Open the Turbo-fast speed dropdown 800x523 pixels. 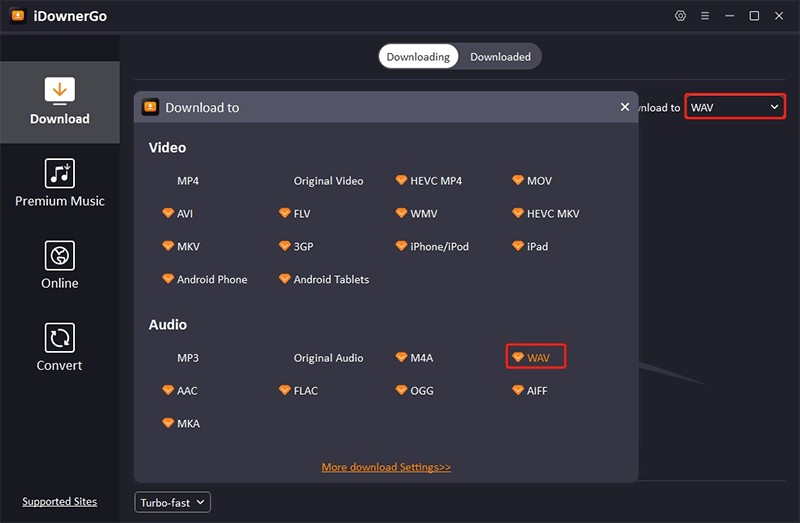click(x=173, y=502)
